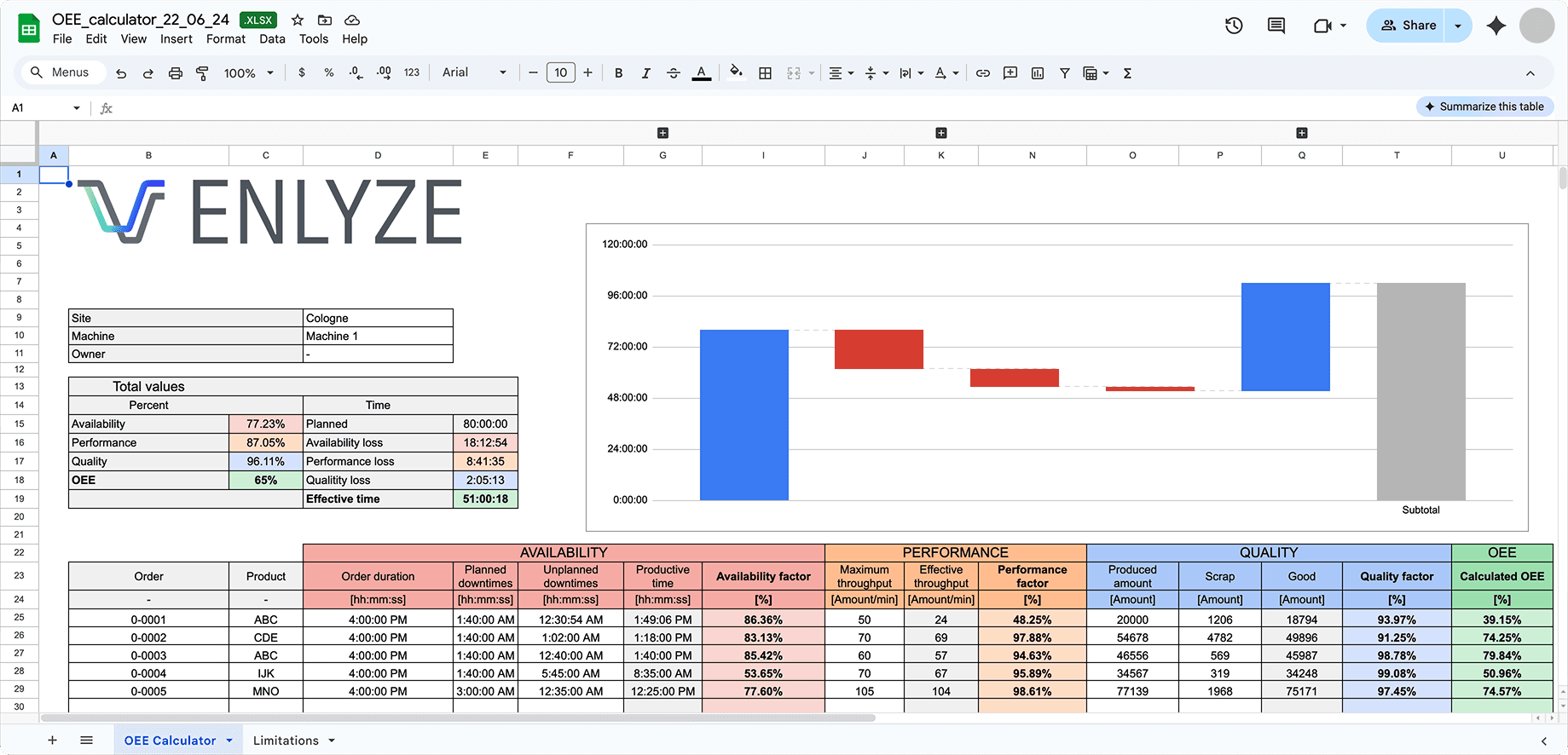This screenshot has width=1568, height=755.
Task: Increase font size with plus
Action: (x=587, y=73)
